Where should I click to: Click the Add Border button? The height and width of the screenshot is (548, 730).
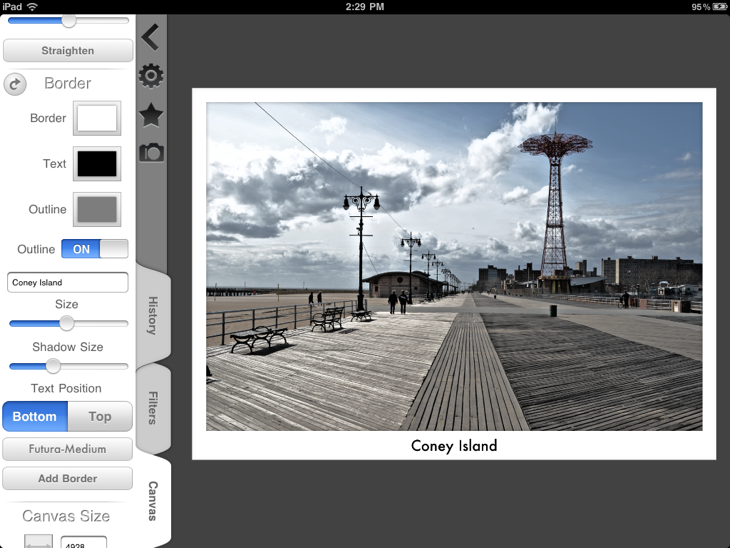(68, 479)
